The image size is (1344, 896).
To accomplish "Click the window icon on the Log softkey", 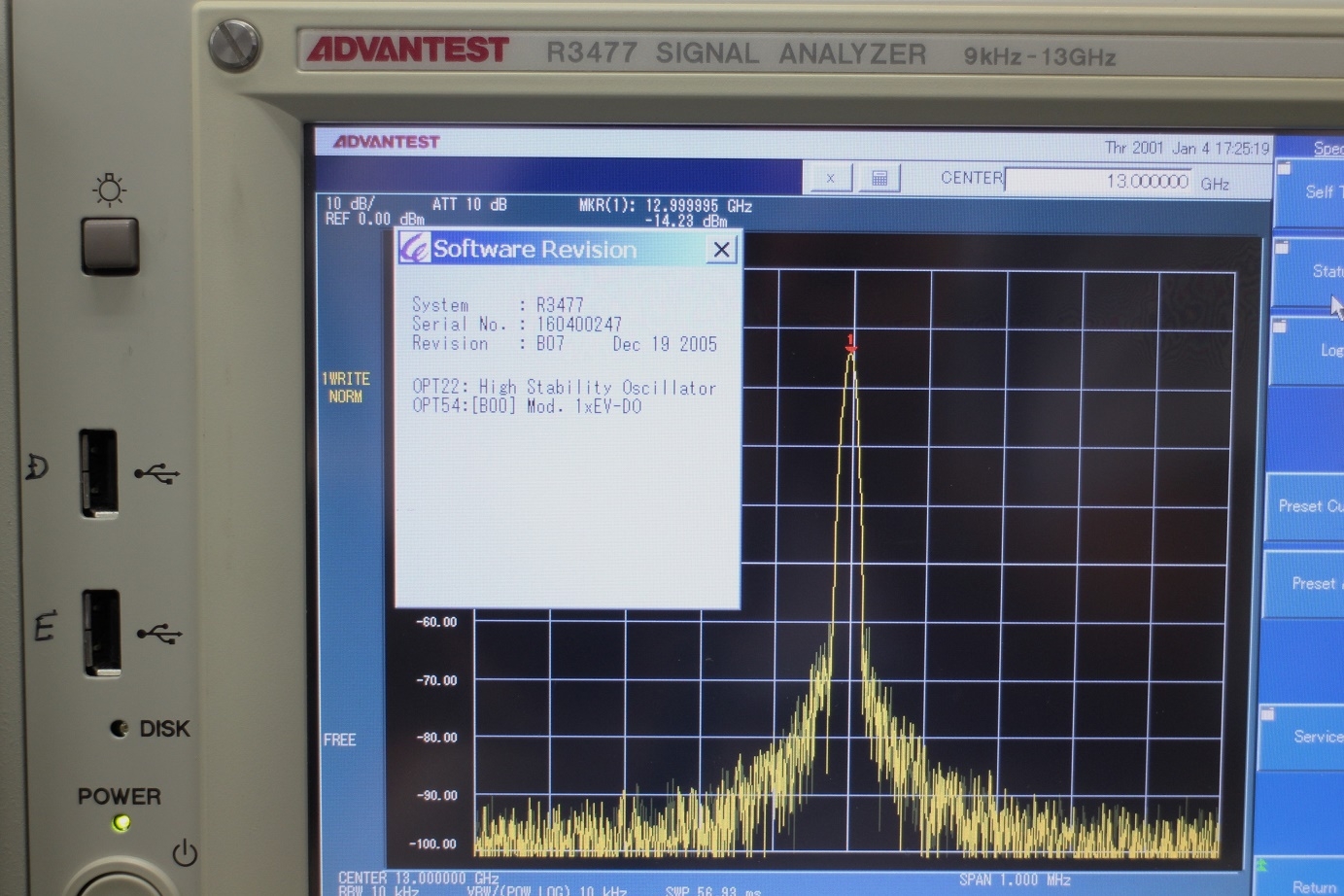I will [1280, 327].
